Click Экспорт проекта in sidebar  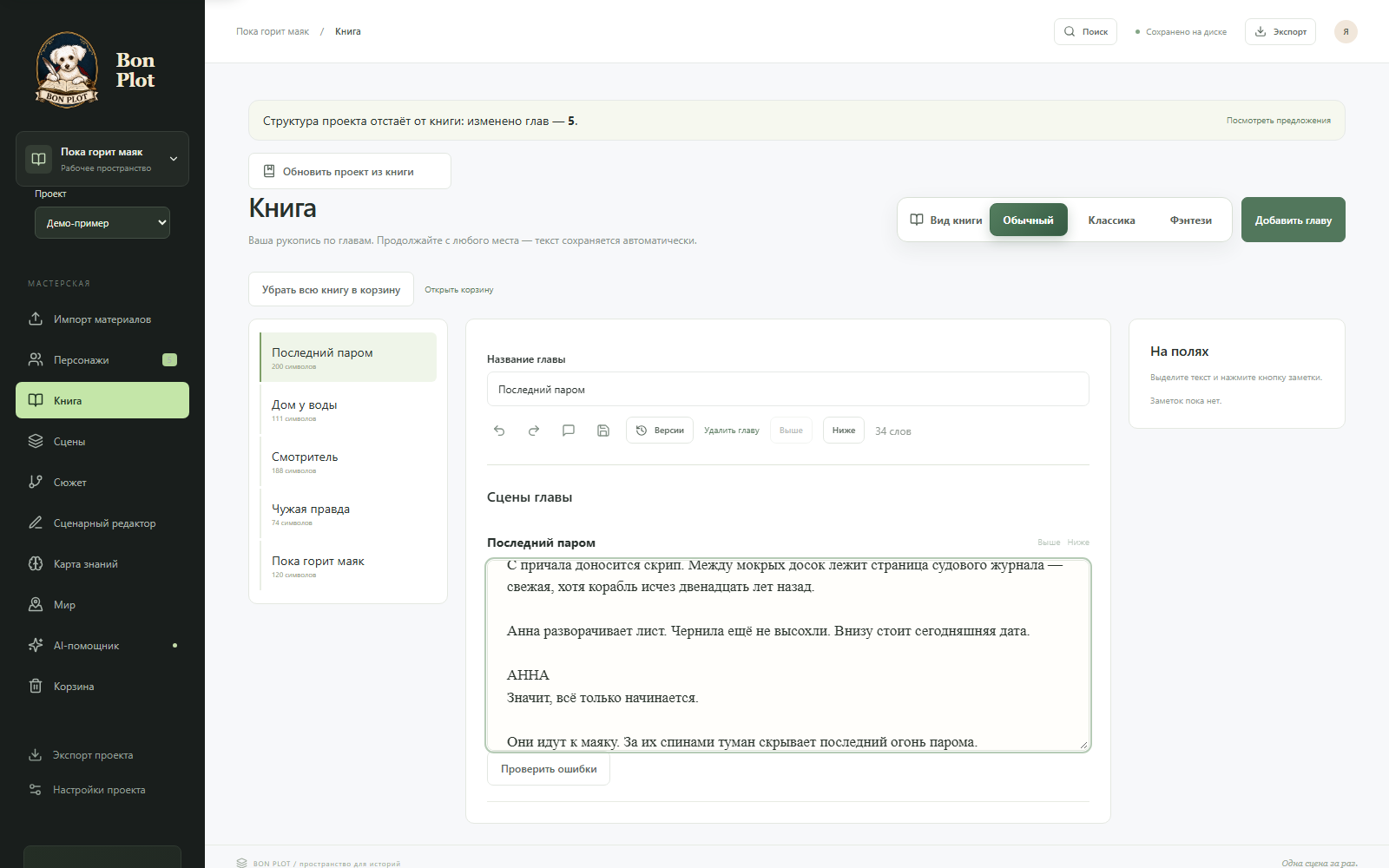point(102,755)
